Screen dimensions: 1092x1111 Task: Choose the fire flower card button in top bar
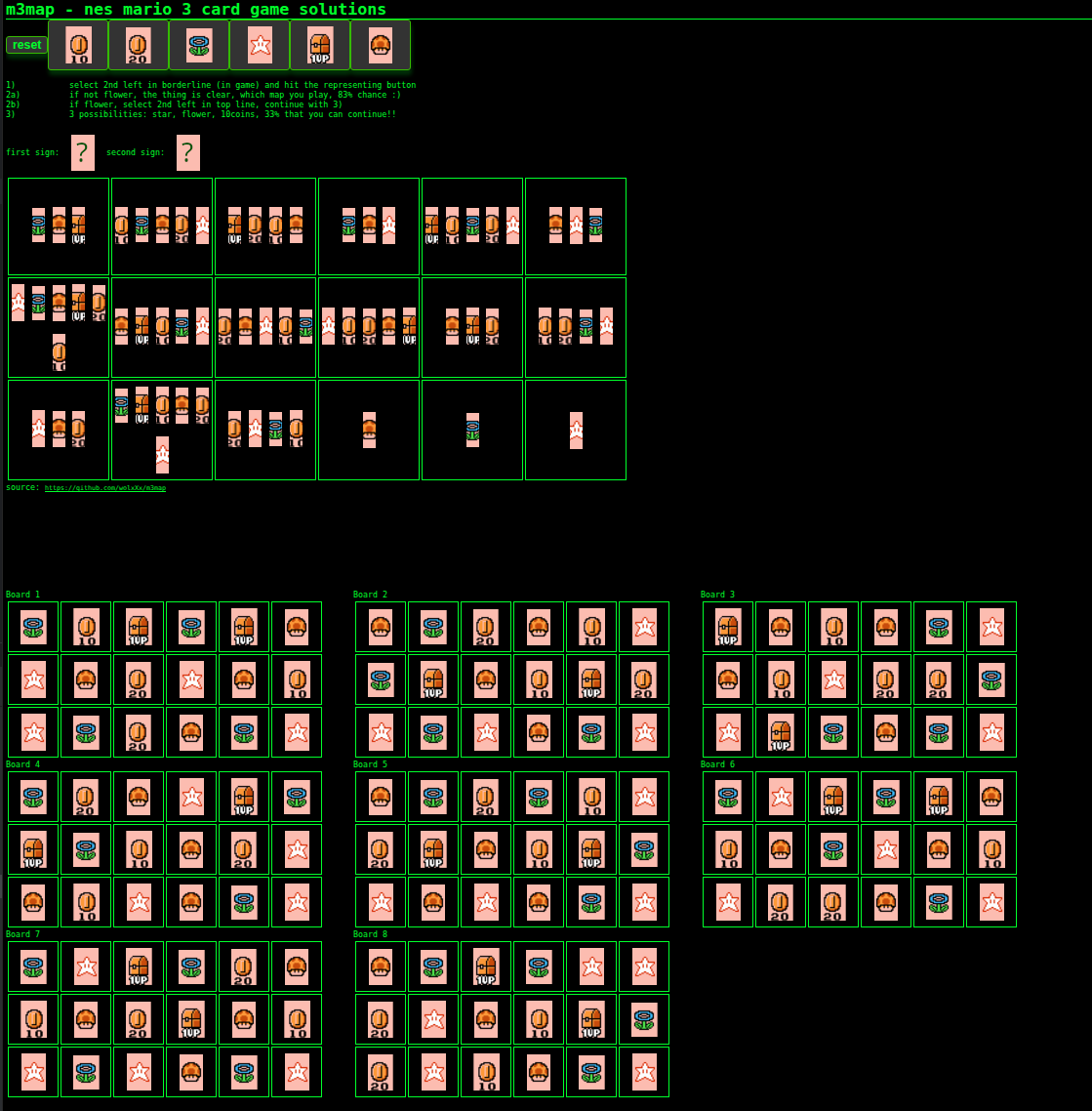[x=199, y=45]
